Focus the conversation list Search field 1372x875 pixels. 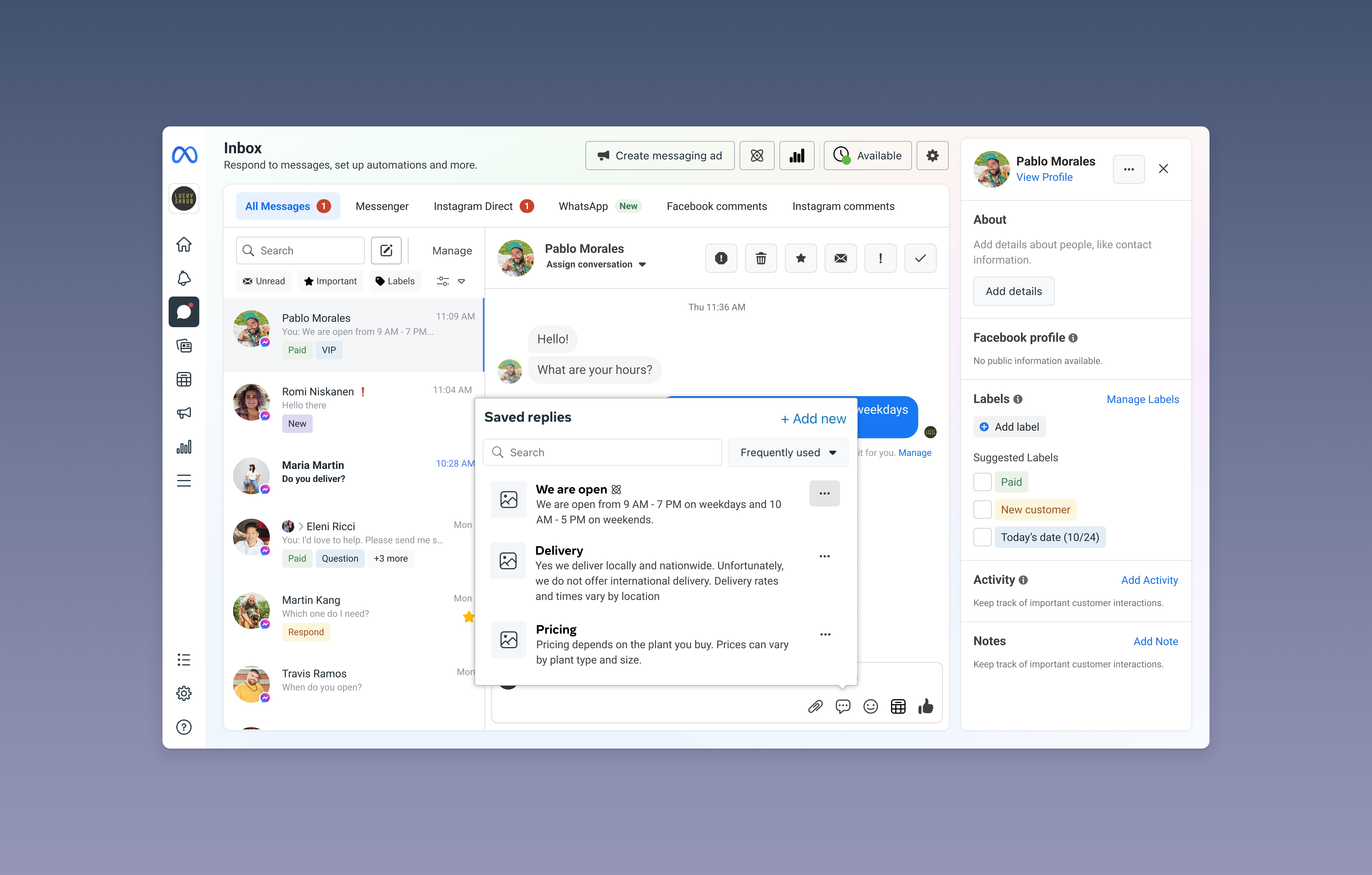[300, 251]
